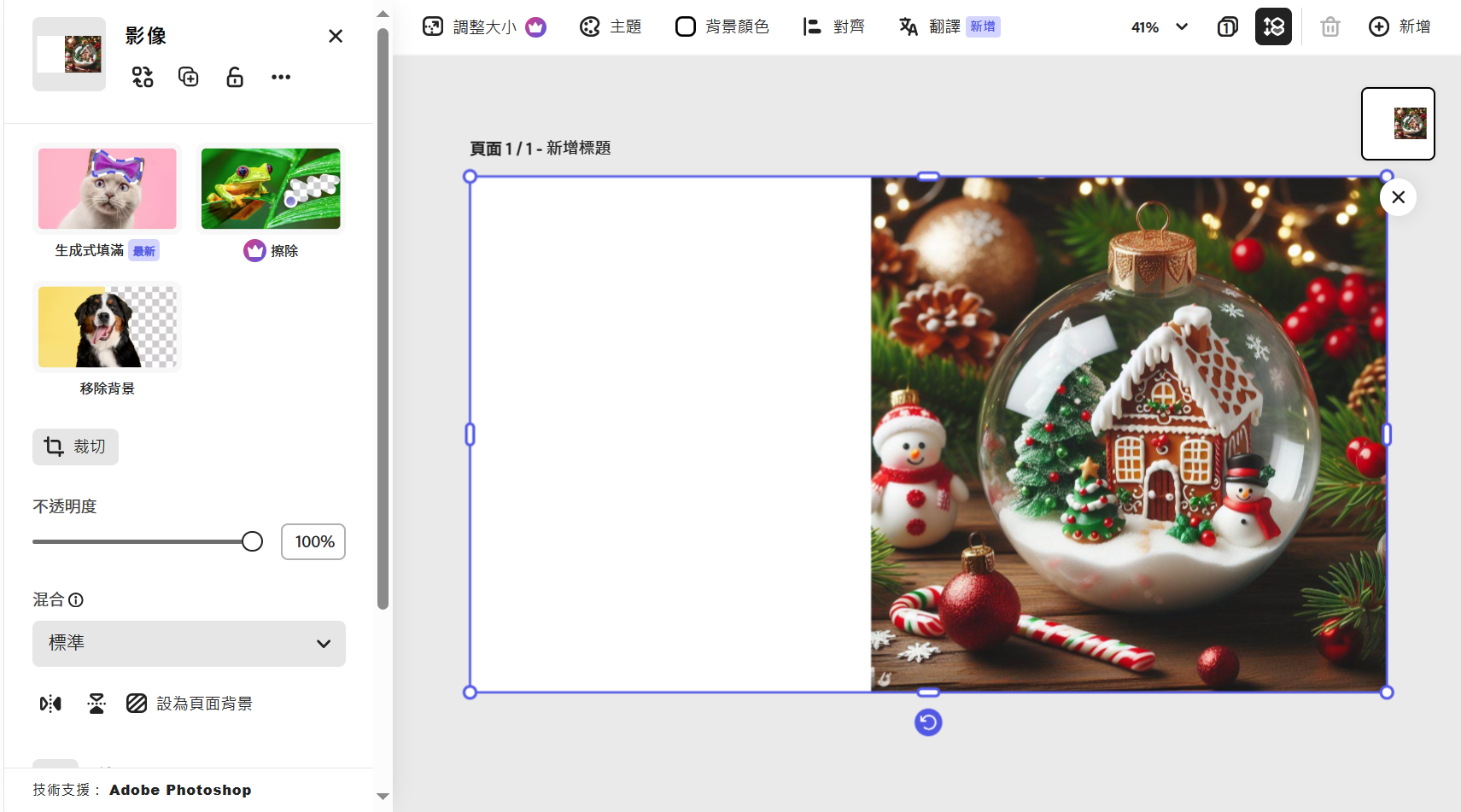Open the page count icon
Screen dimensions: 1461x812
[1227, 27]
